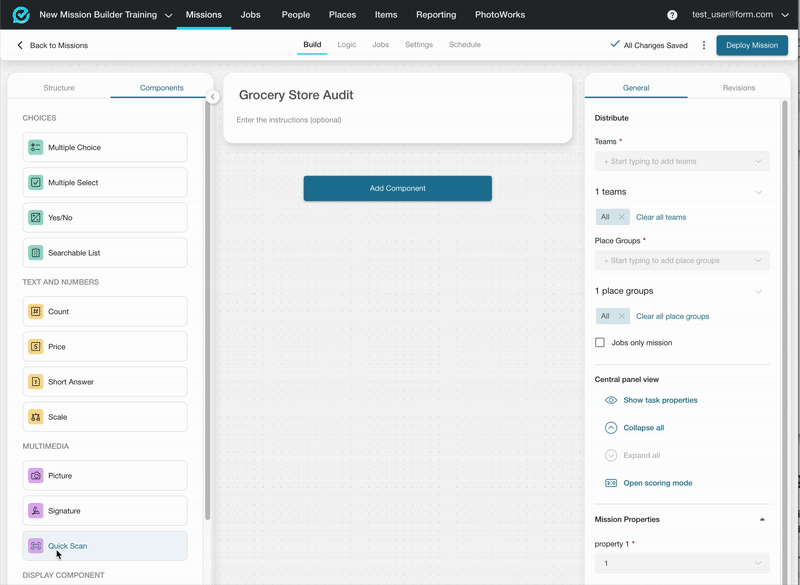
Task: Click Open scoring mode link
Action: coord(658,483)
